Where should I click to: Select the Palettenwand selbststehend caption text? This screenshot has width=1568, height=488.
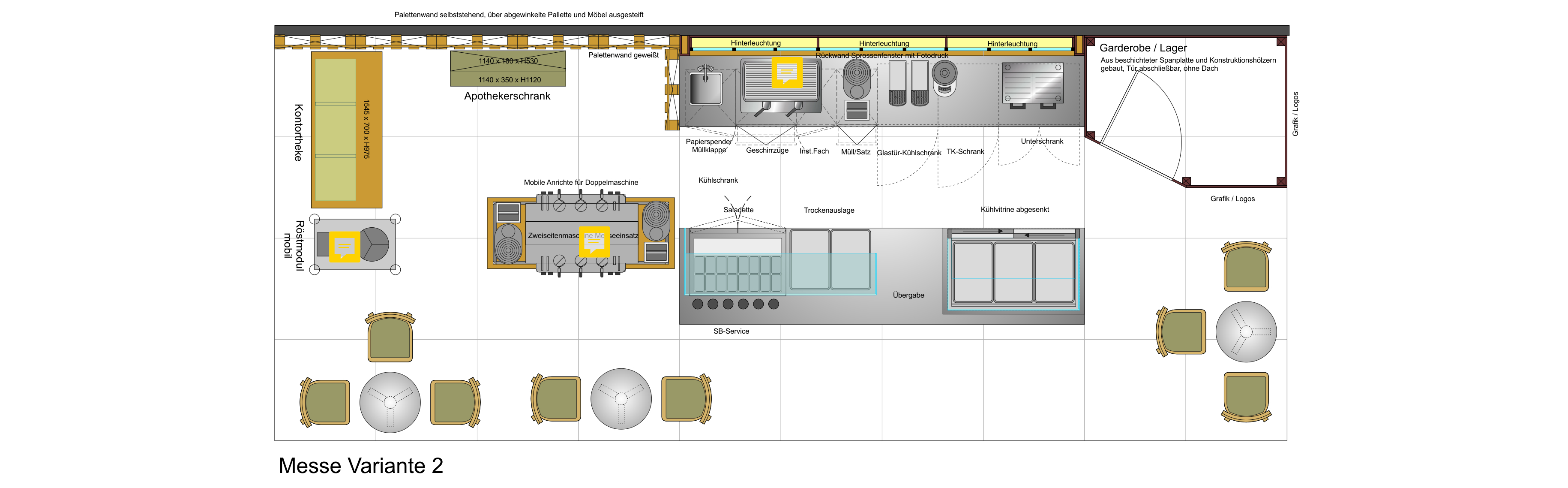(519, 15)
